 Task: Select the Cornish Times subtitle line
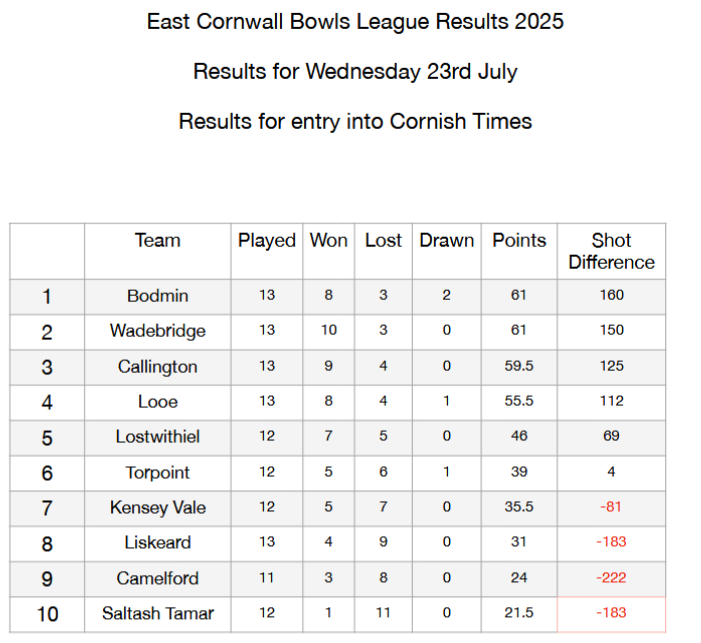[x=355, y=121]
